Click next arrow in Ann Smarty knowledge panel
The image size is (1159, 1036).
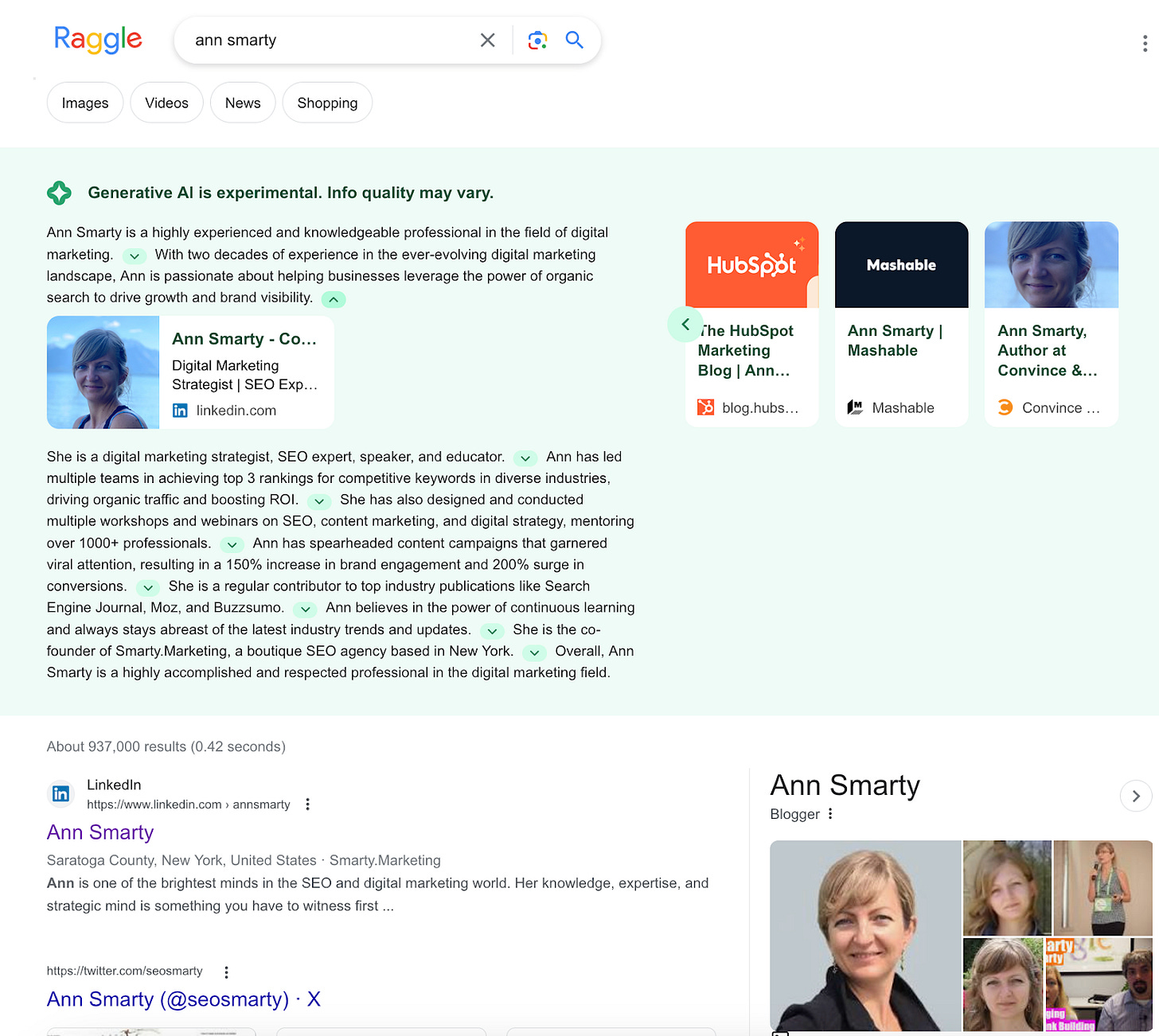pyautogui.click(x=1136, y=796)
